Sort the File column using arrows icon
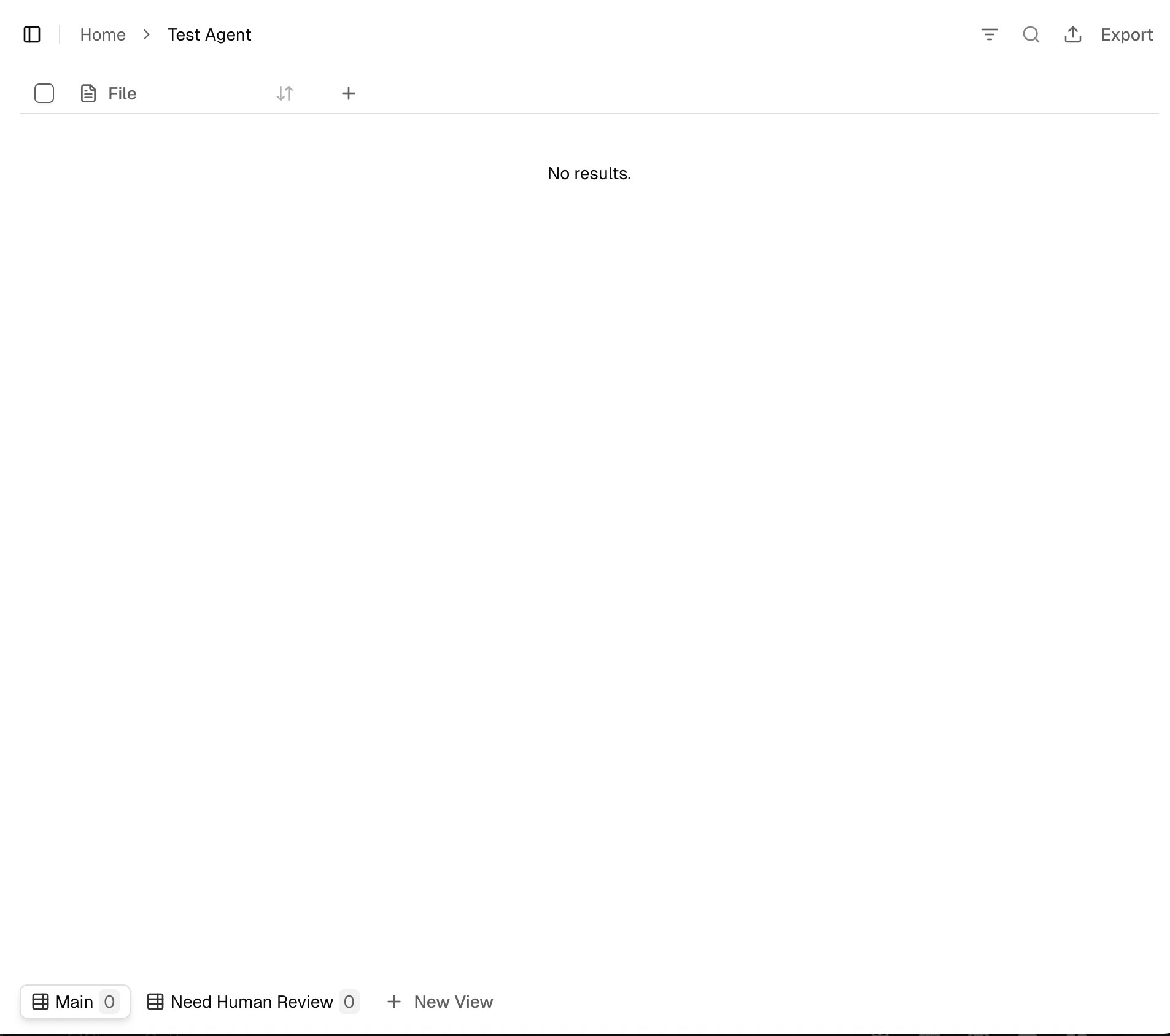 285,93
